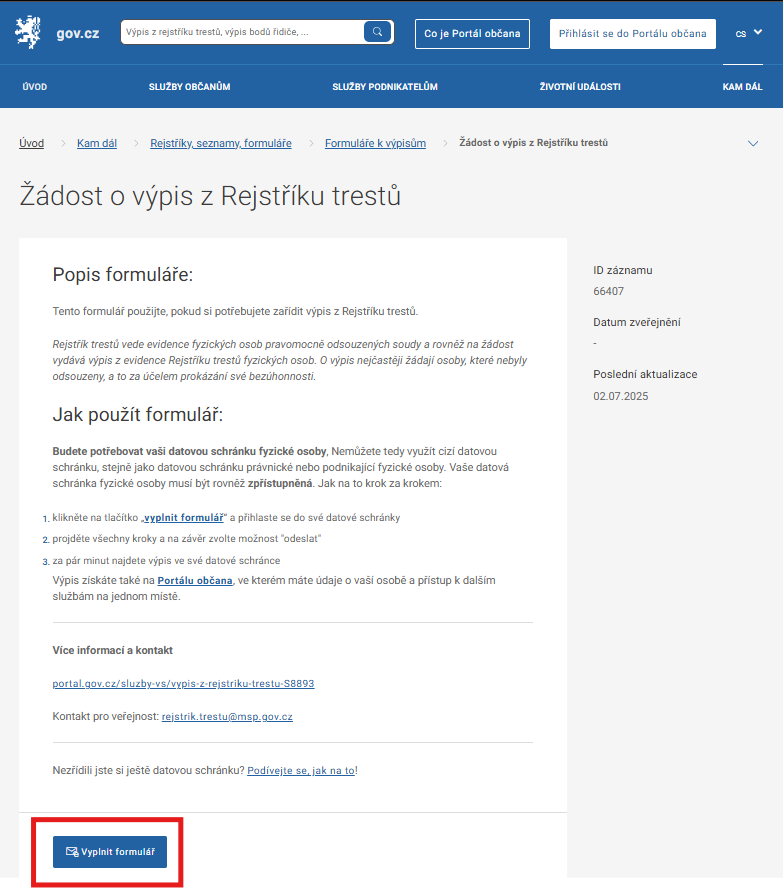
Task: Click Úvod breadcrumb link
Action: tap(31, 143)
